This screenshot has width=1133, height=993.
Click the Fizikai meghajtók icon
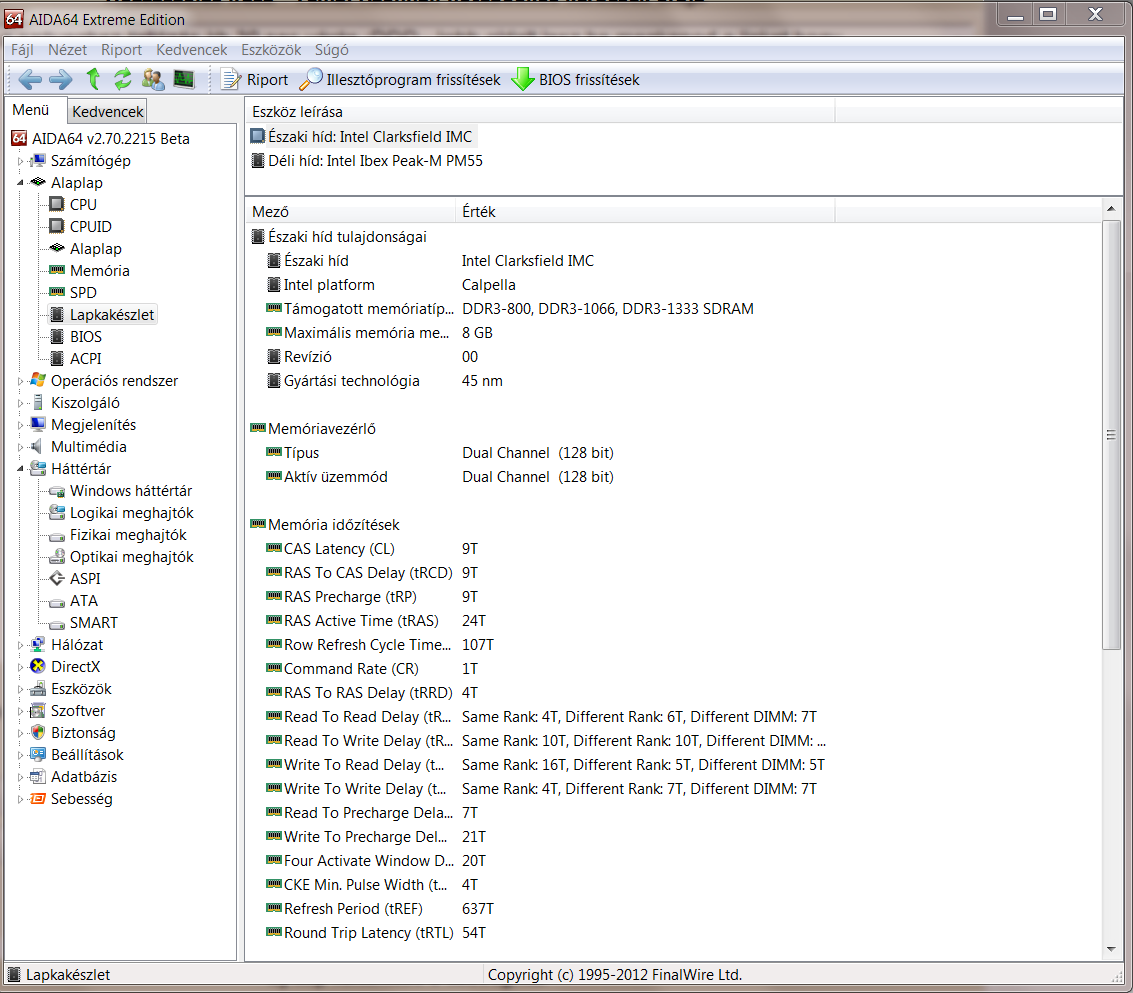[57, 536]
